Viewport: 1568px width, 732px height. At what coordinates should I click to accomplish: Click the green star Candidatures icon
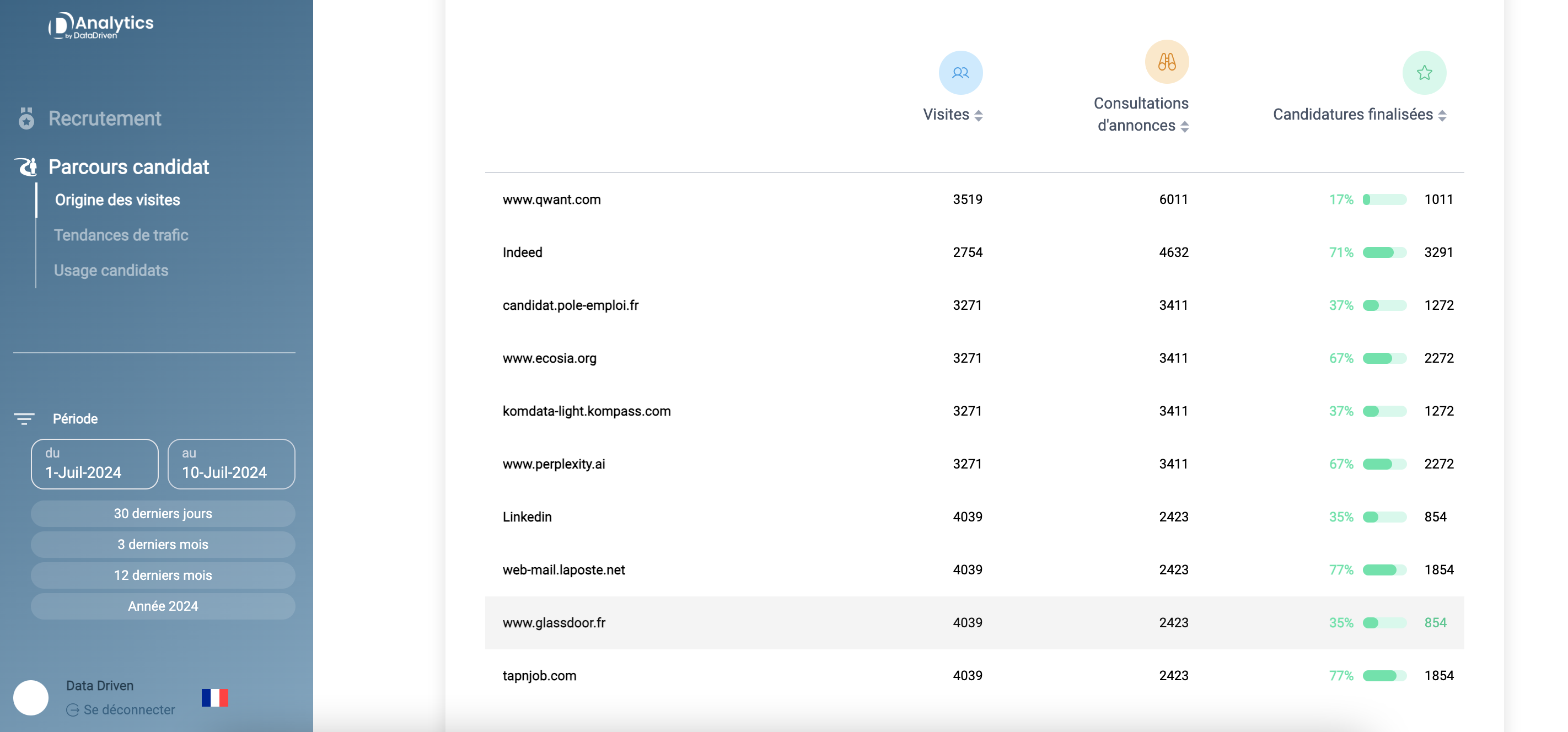(1424, 73)
